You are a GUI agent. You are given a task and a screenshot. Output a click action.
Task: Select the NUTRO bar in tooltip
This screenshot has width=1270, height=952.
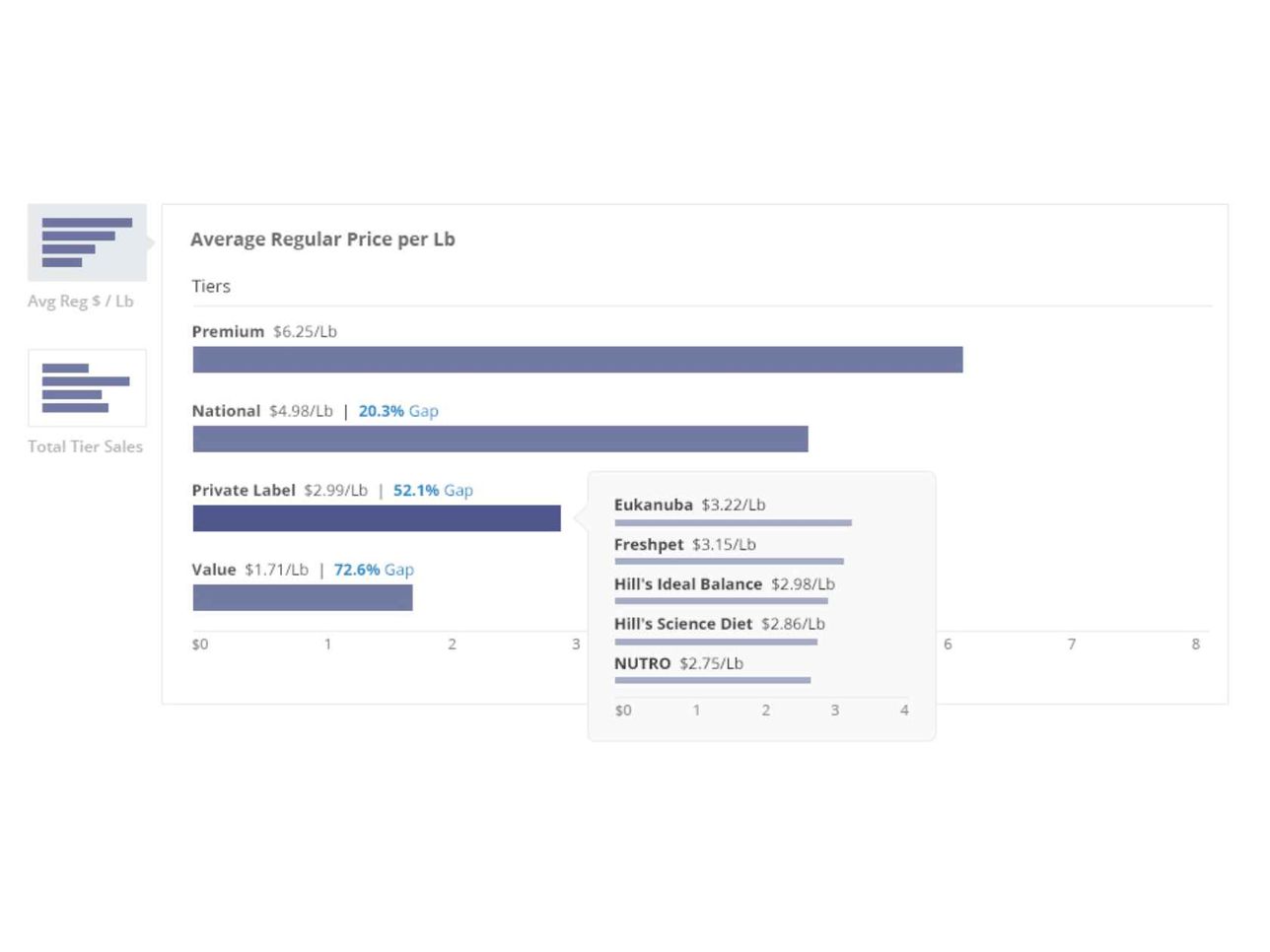(x=712, y=680)
